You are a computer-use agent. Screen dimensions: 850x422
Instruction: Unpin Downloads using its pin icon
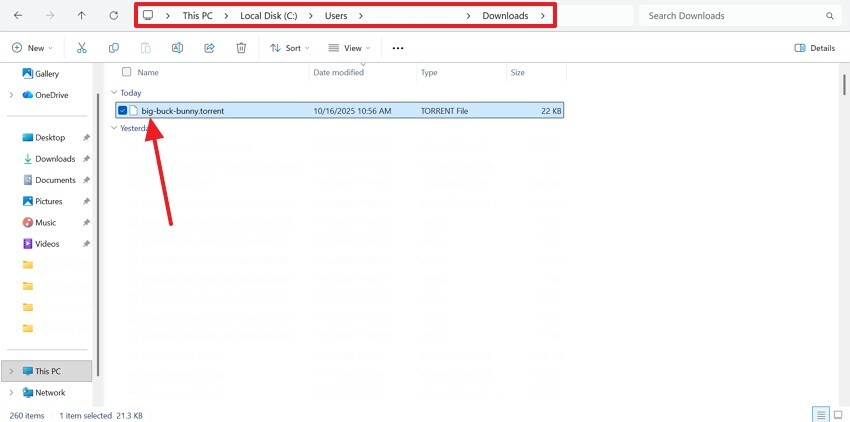tap(86, 159)
